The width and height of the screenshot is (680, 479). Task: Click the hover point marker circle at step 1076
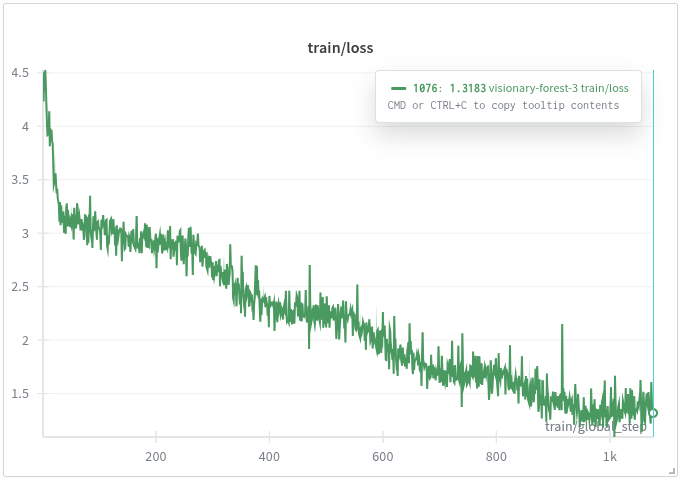tap(653, 412)
